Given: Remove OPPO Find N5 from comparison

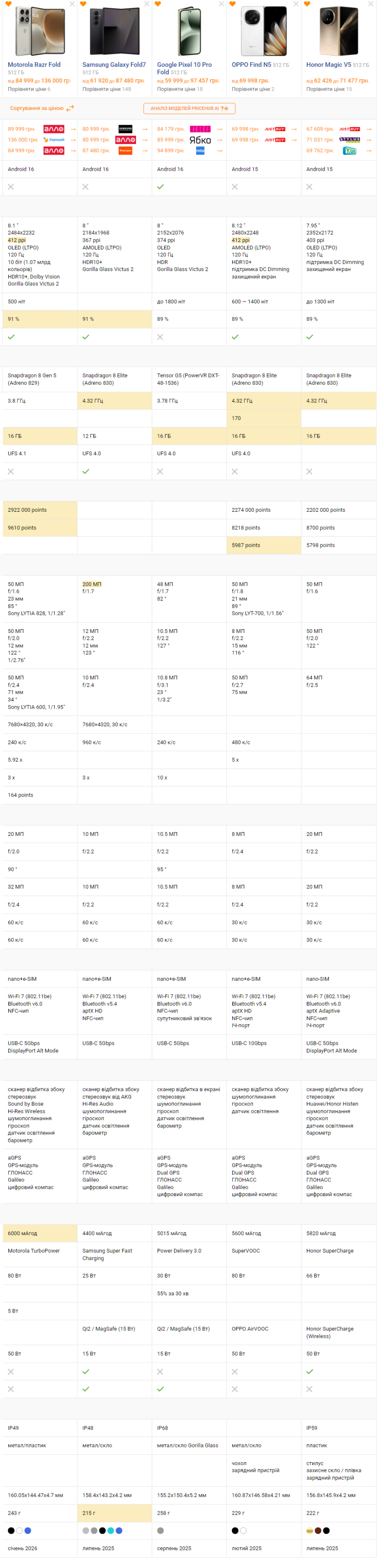Looking at the screenshot, I should (296, 4).
